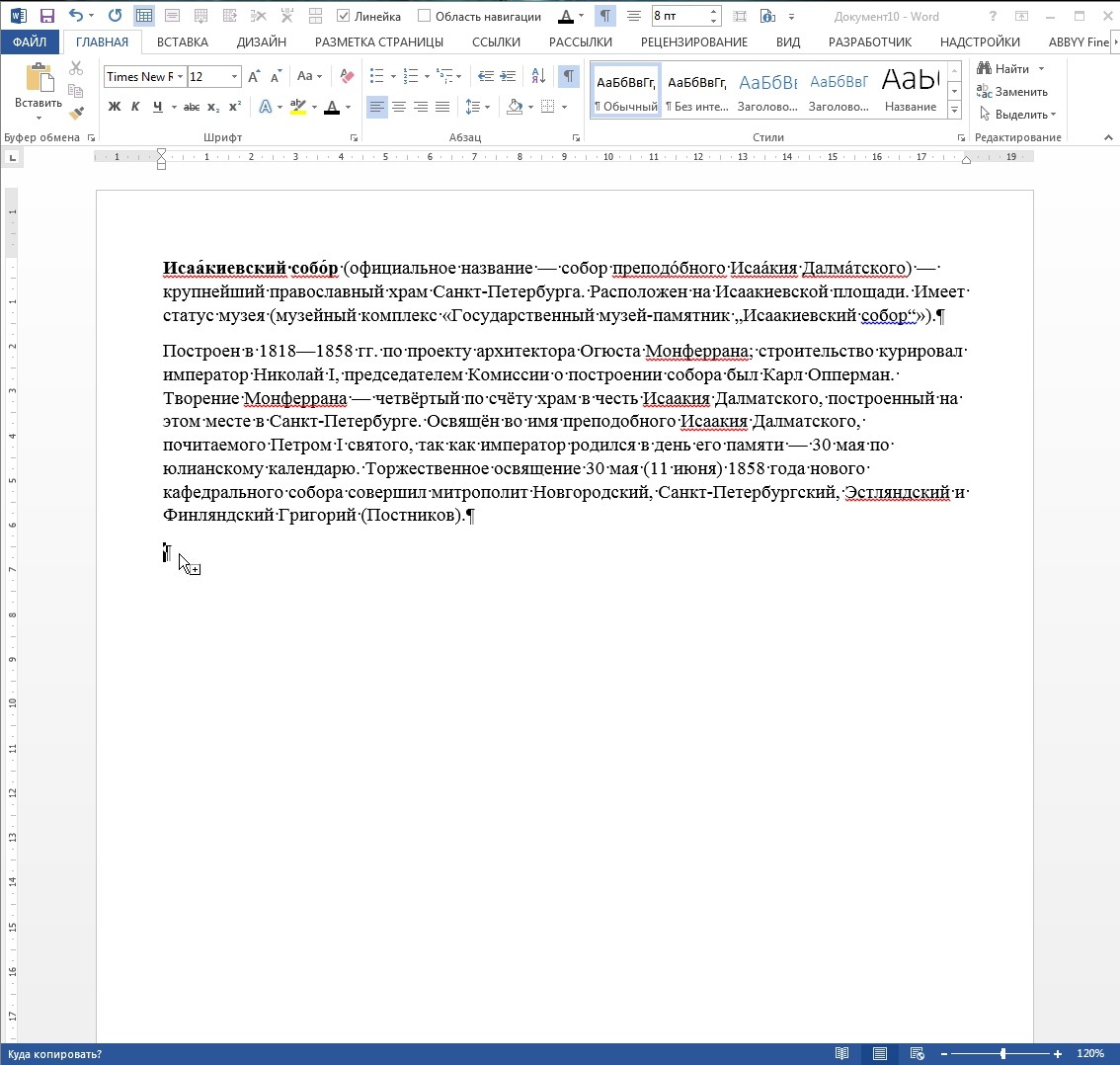Toggle left alignment button
Viewport: 1120px width, 1065px height.
pos(376,107)
